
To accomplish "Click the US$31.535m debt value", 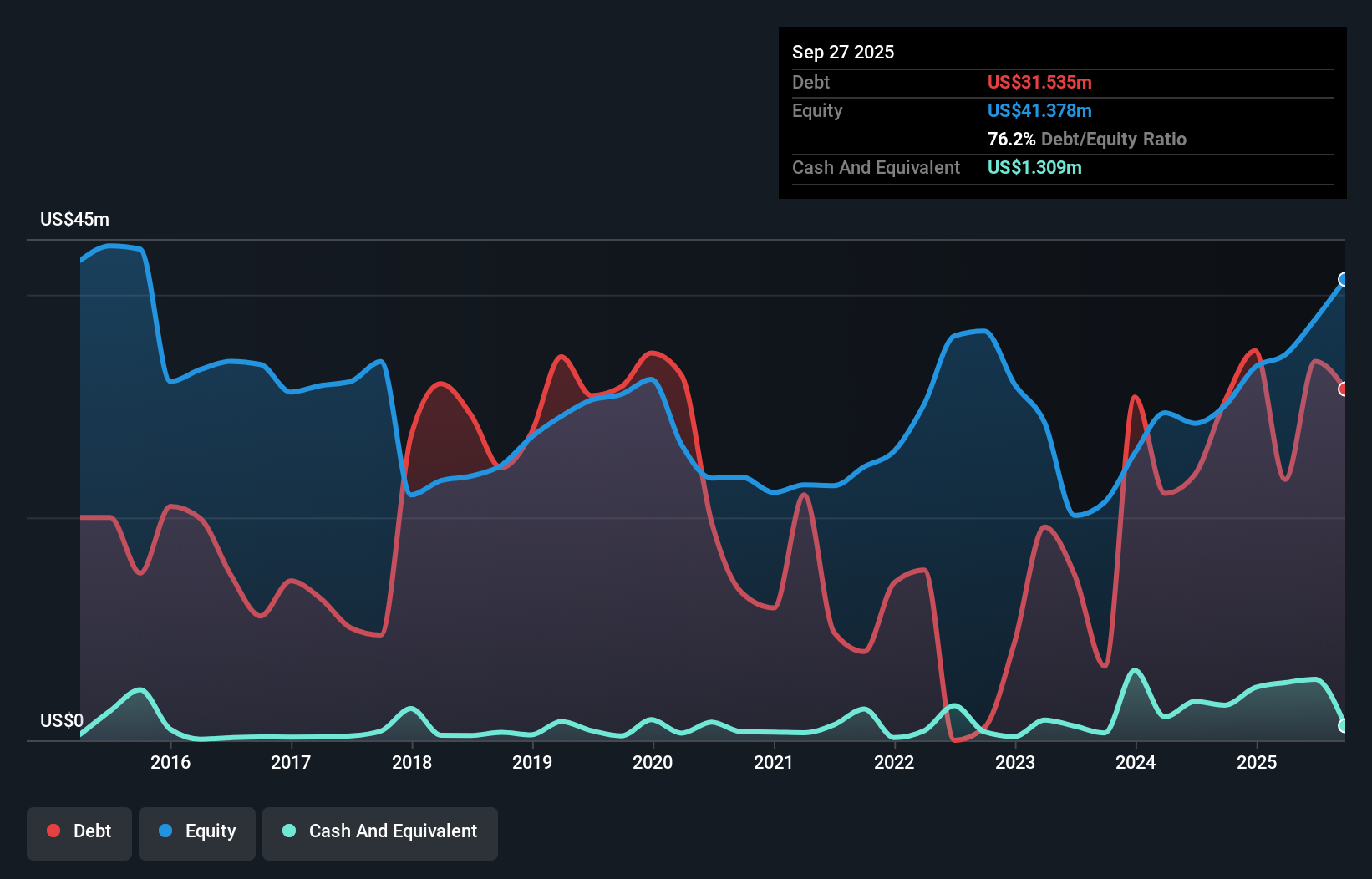I will click(x=1039, y=82).
